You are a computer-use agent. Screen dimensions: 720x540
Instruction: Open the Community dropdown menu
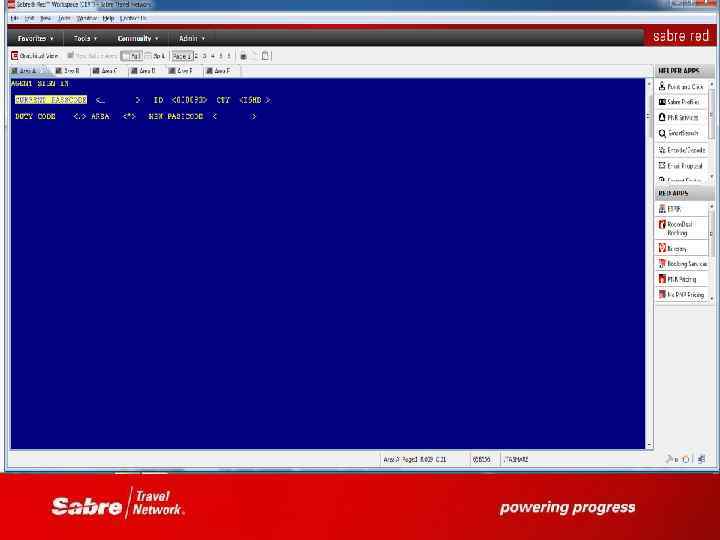pos(137,39)
